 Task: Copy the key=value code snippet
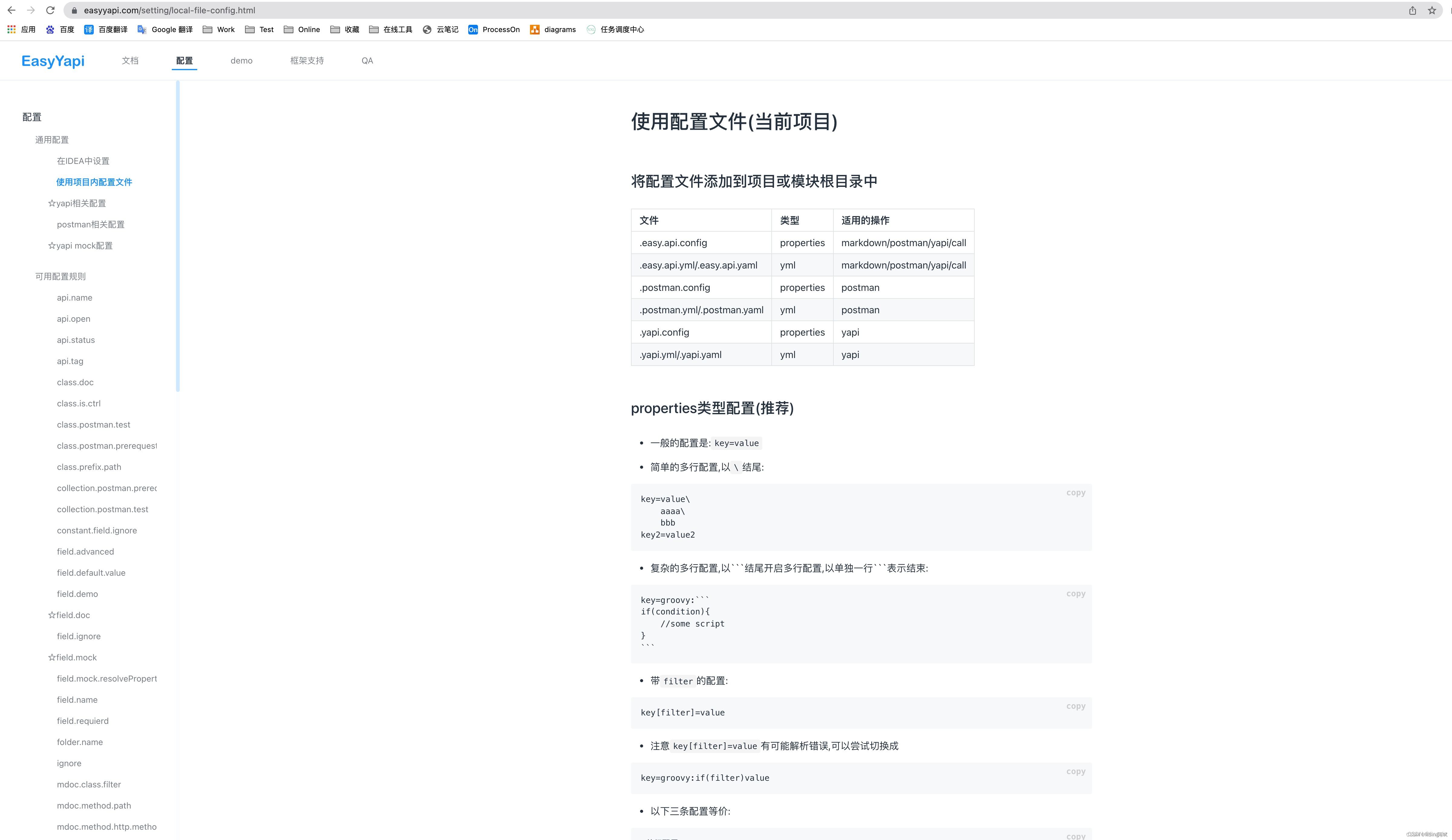[x=1075, y=493]
